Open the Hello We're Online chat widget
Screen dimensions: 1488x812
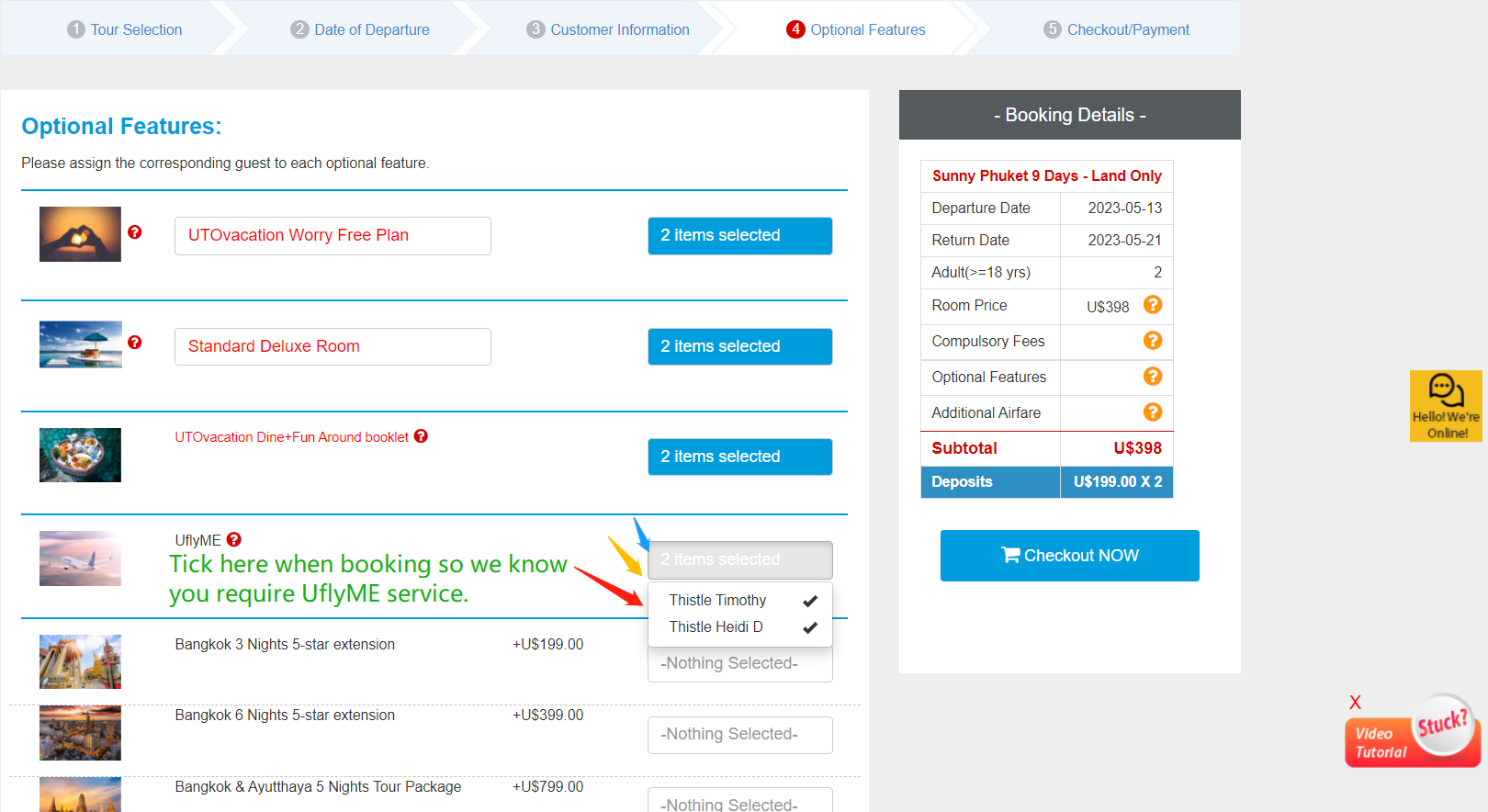(x=1446, y=406)
